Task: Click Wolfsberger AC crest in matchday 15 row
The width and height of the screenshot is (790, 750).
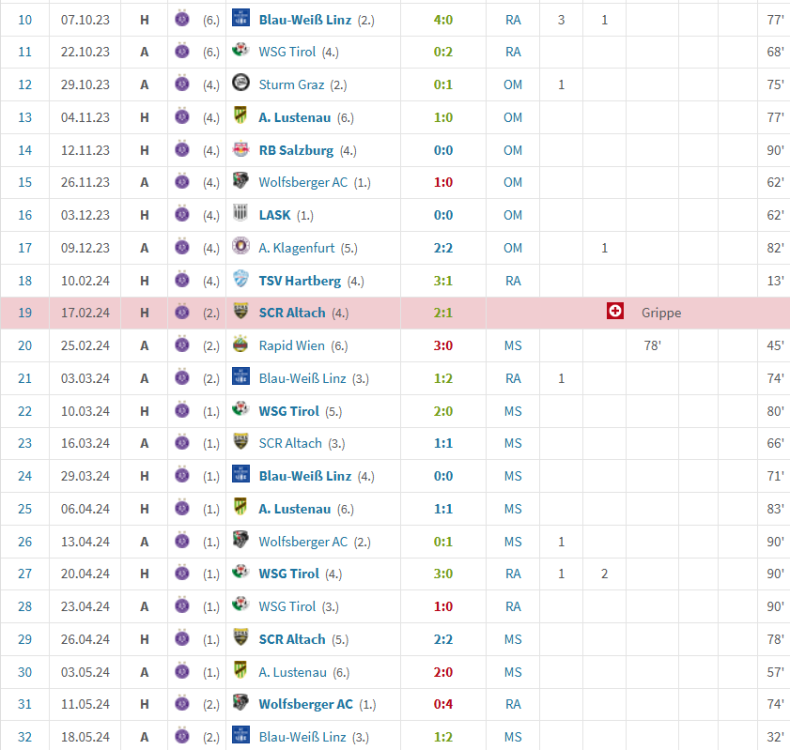Action: (x=240, y=182)
